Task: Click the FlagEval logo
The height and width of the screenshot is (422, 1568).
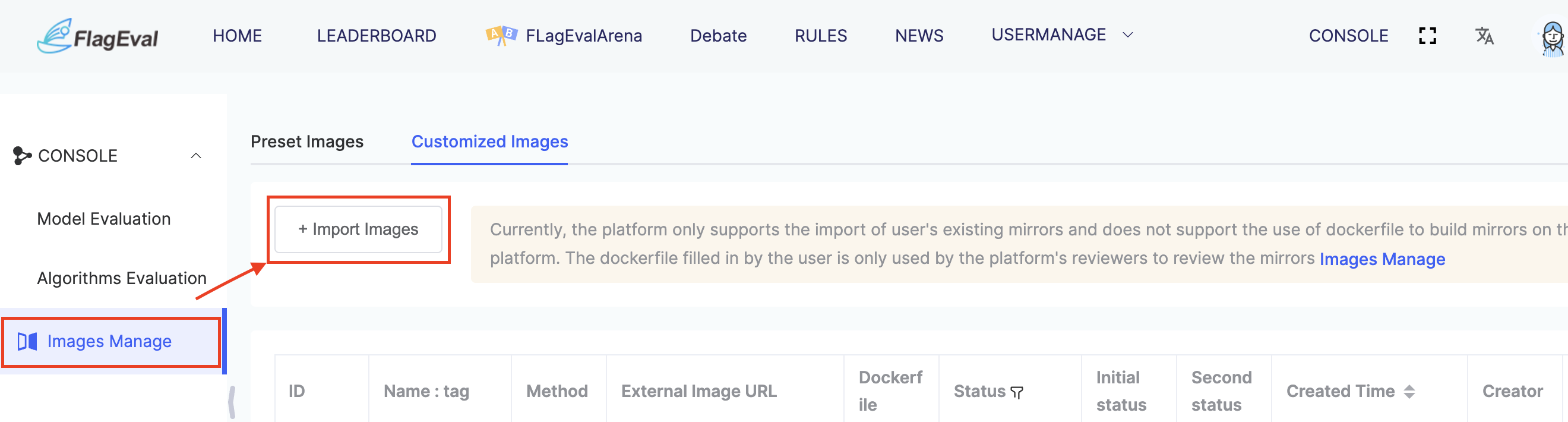Action: tap(97, 36)
